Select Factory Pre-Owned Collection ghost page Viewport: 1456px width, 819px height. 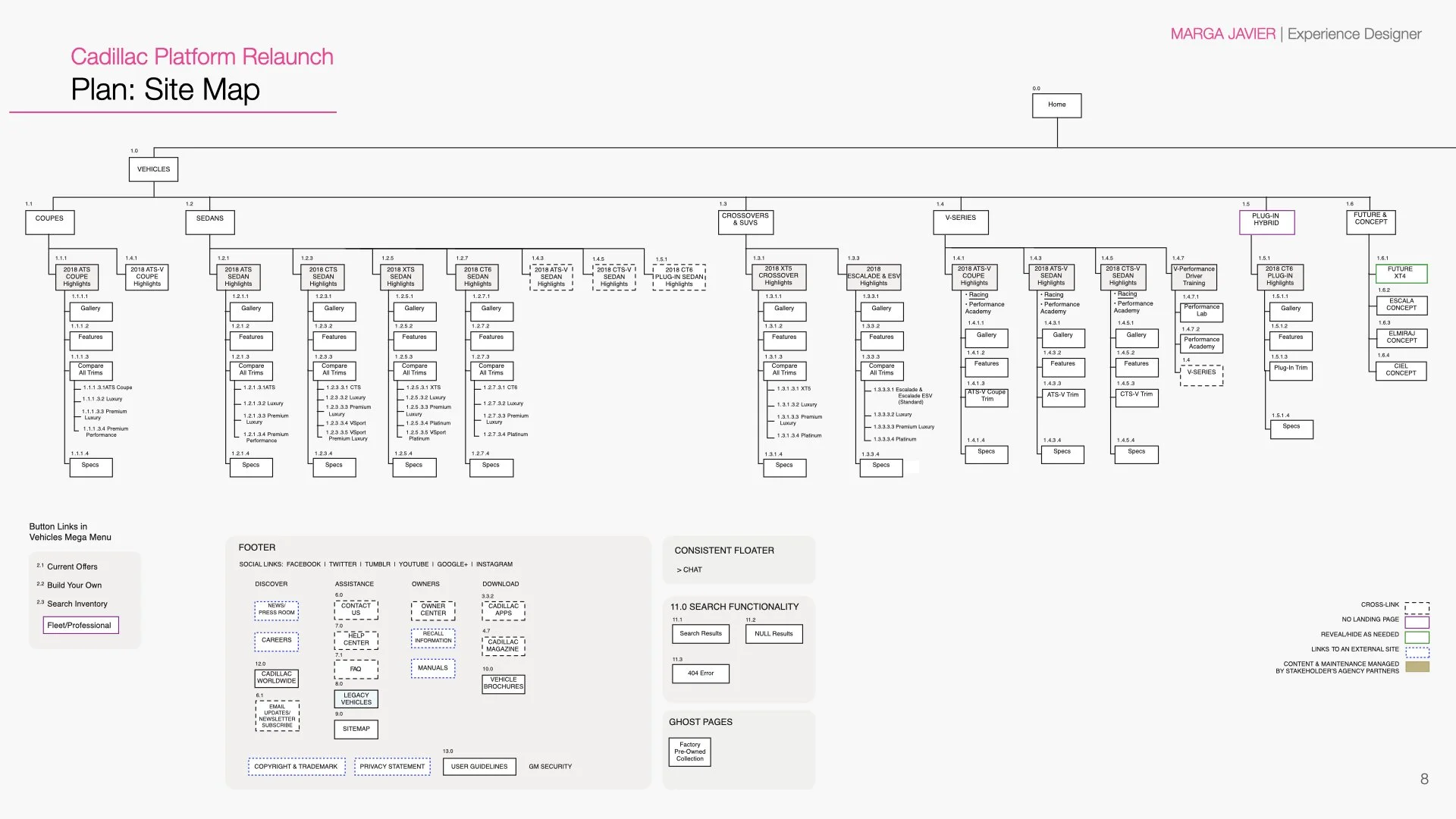[x=689, y=752]
